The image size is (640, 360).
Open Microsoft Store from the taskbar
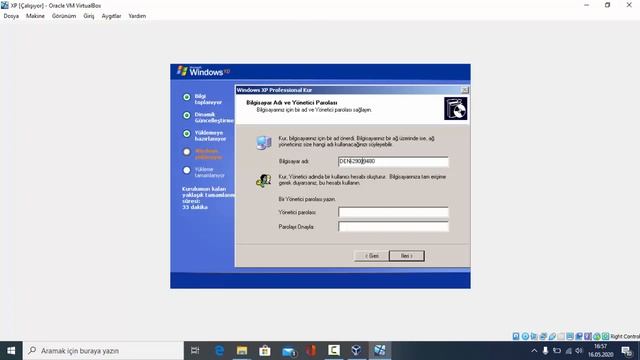(x=265, y=351)
